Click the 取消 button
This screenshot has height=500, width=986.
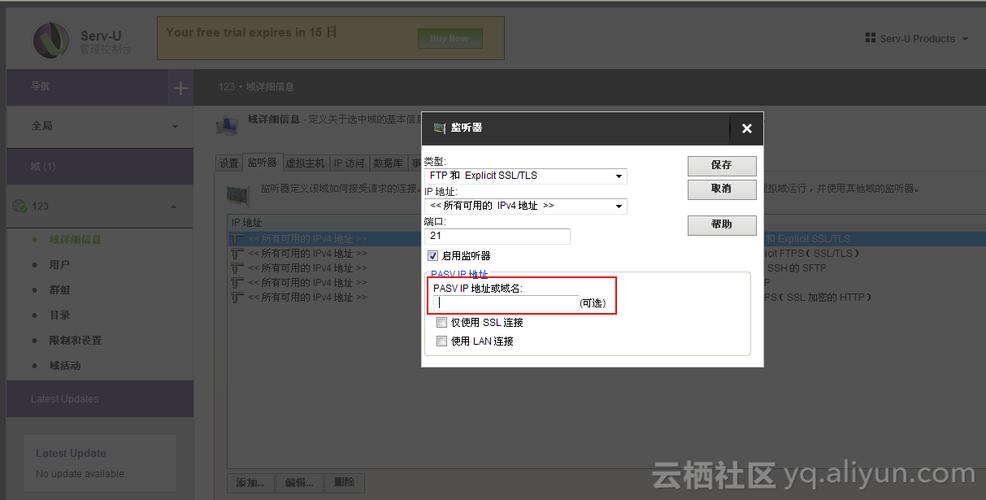721,189
